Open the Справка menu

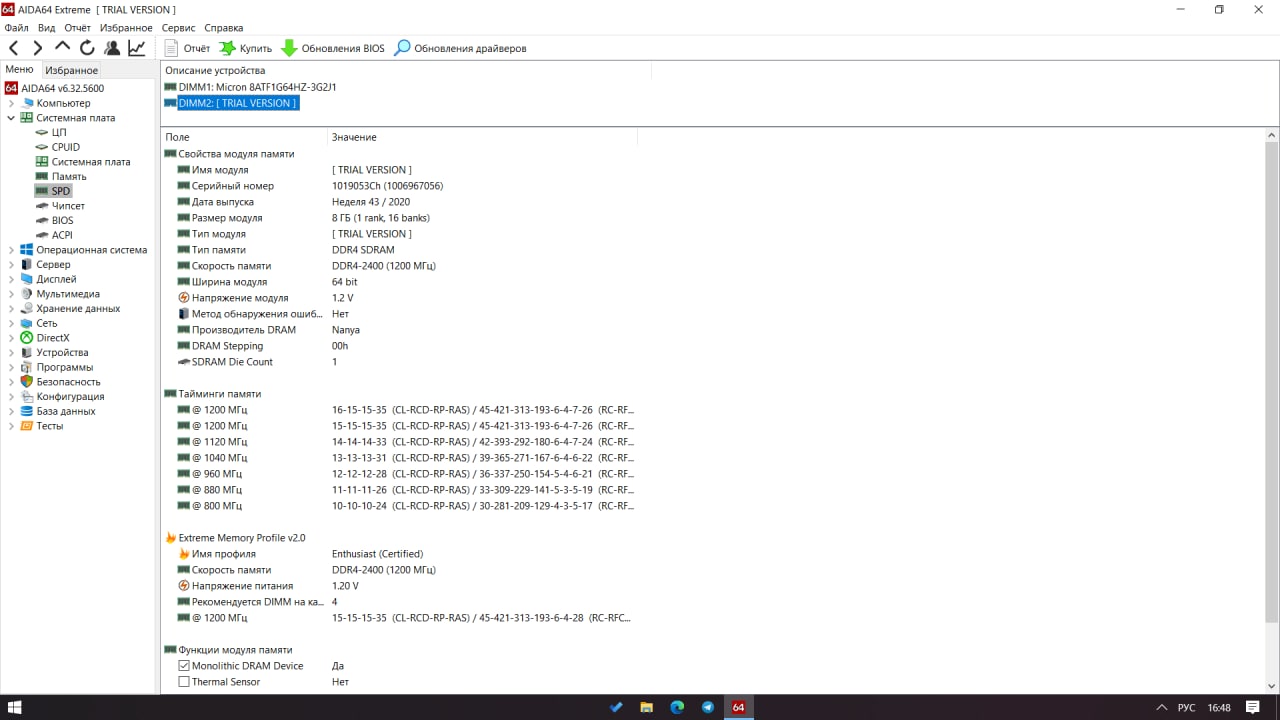(223, 28)
